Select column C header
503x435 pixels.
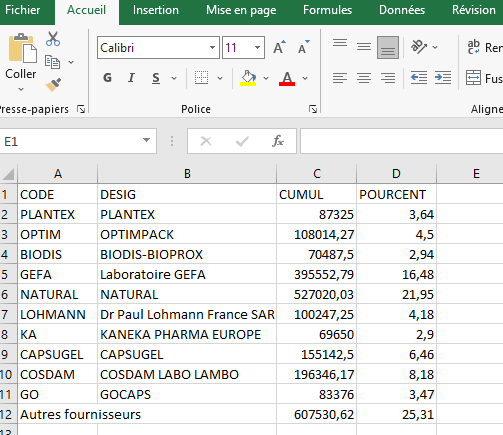317,174
